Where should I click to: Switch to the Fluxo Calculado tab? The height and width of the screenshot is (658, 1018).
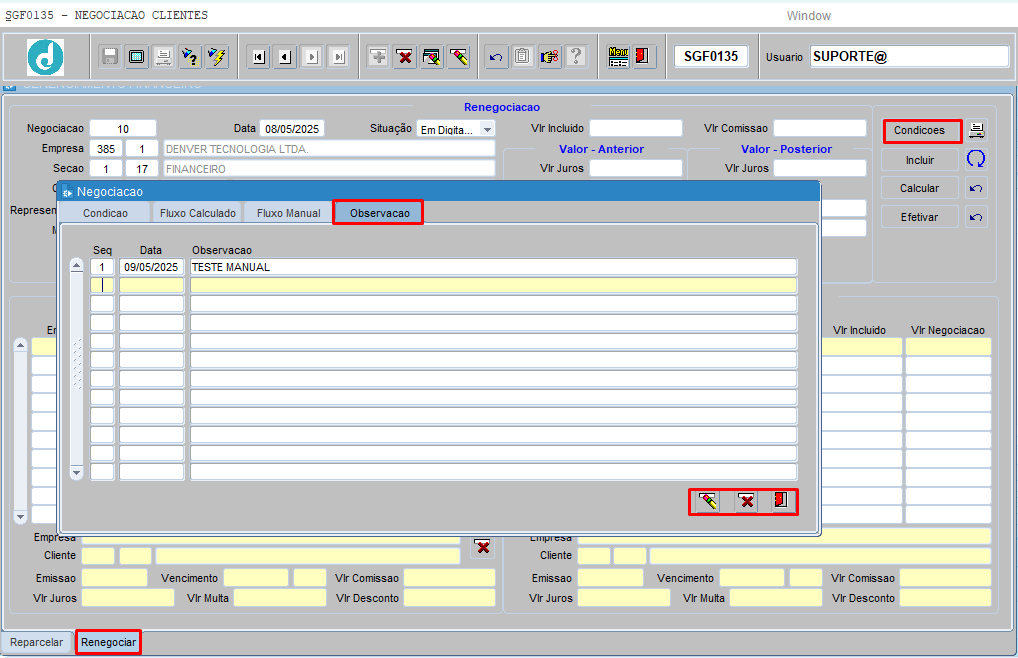(x=198, y=213)
